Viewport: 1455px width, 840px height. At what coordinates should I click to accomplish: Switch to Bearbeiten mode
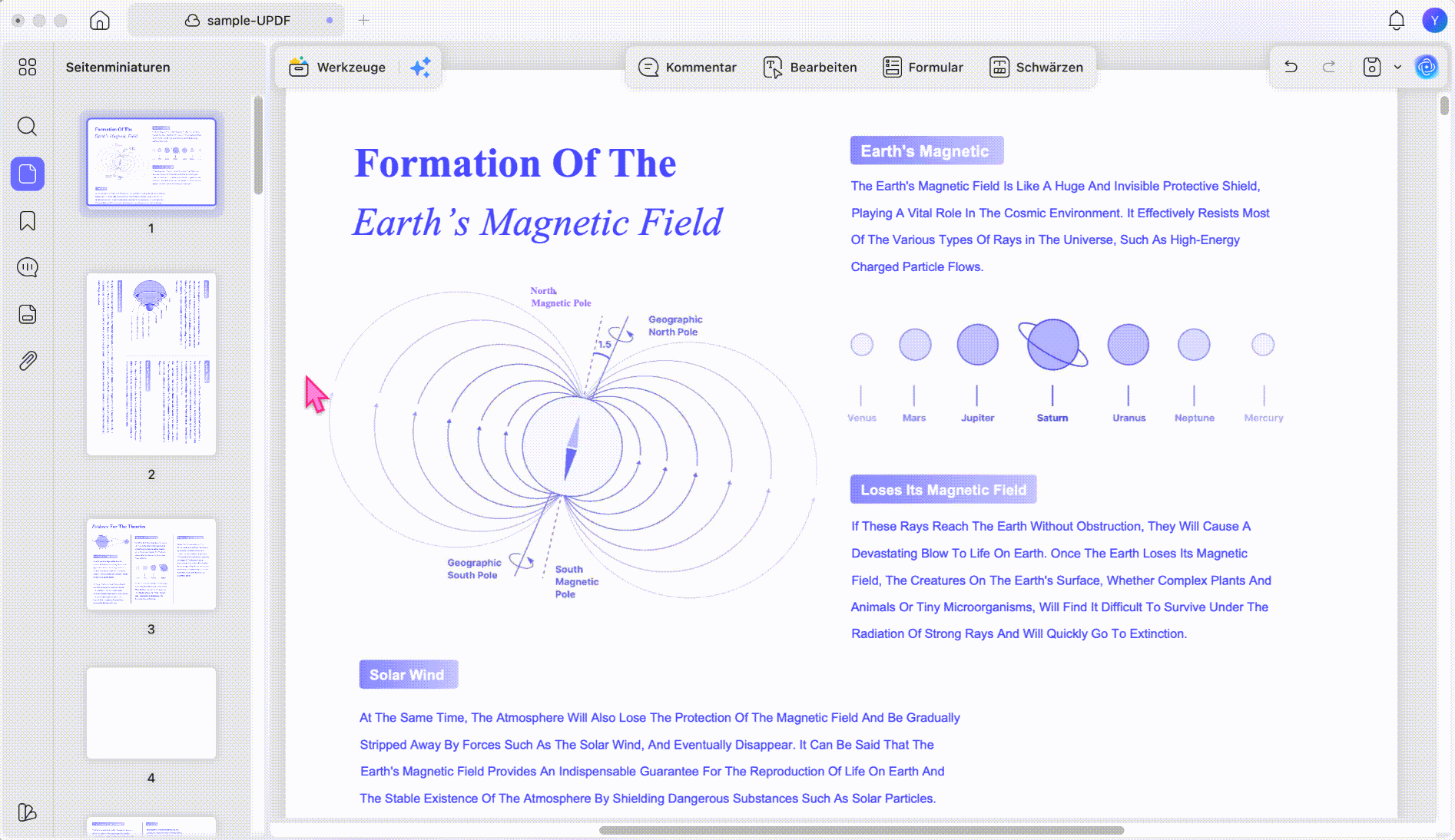pyautogui.click(x=810, y=68)
